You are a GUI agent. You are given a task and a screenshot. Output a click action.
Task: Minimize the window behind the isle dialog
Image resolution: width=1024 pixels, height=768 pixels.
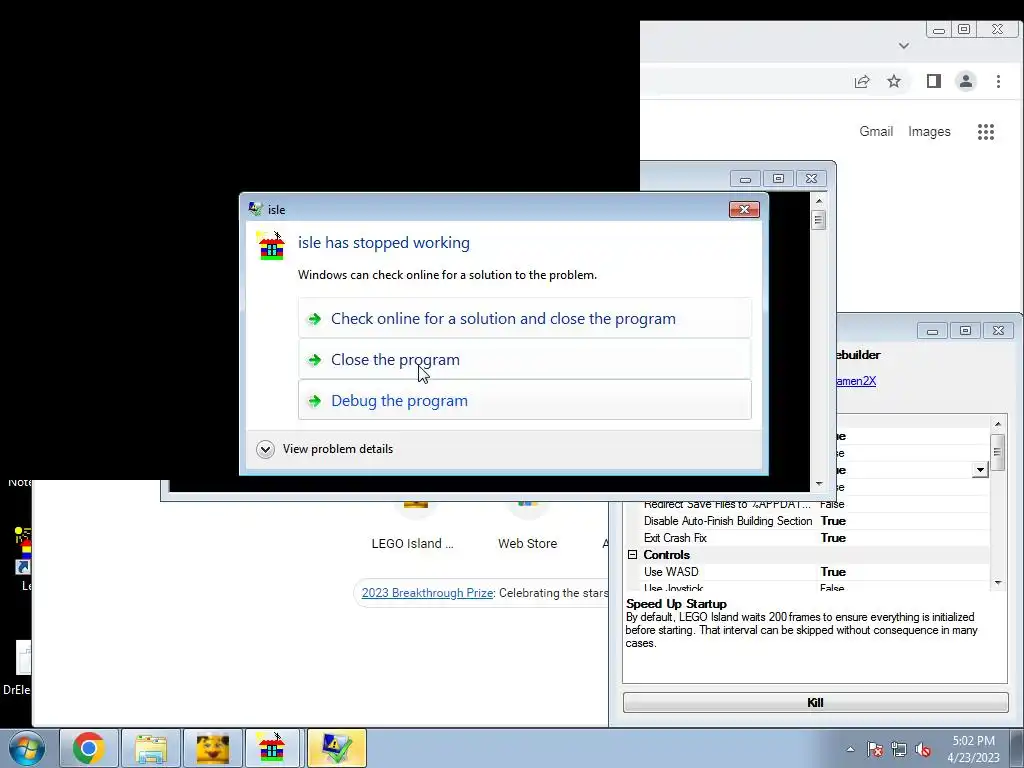[745, 179]
